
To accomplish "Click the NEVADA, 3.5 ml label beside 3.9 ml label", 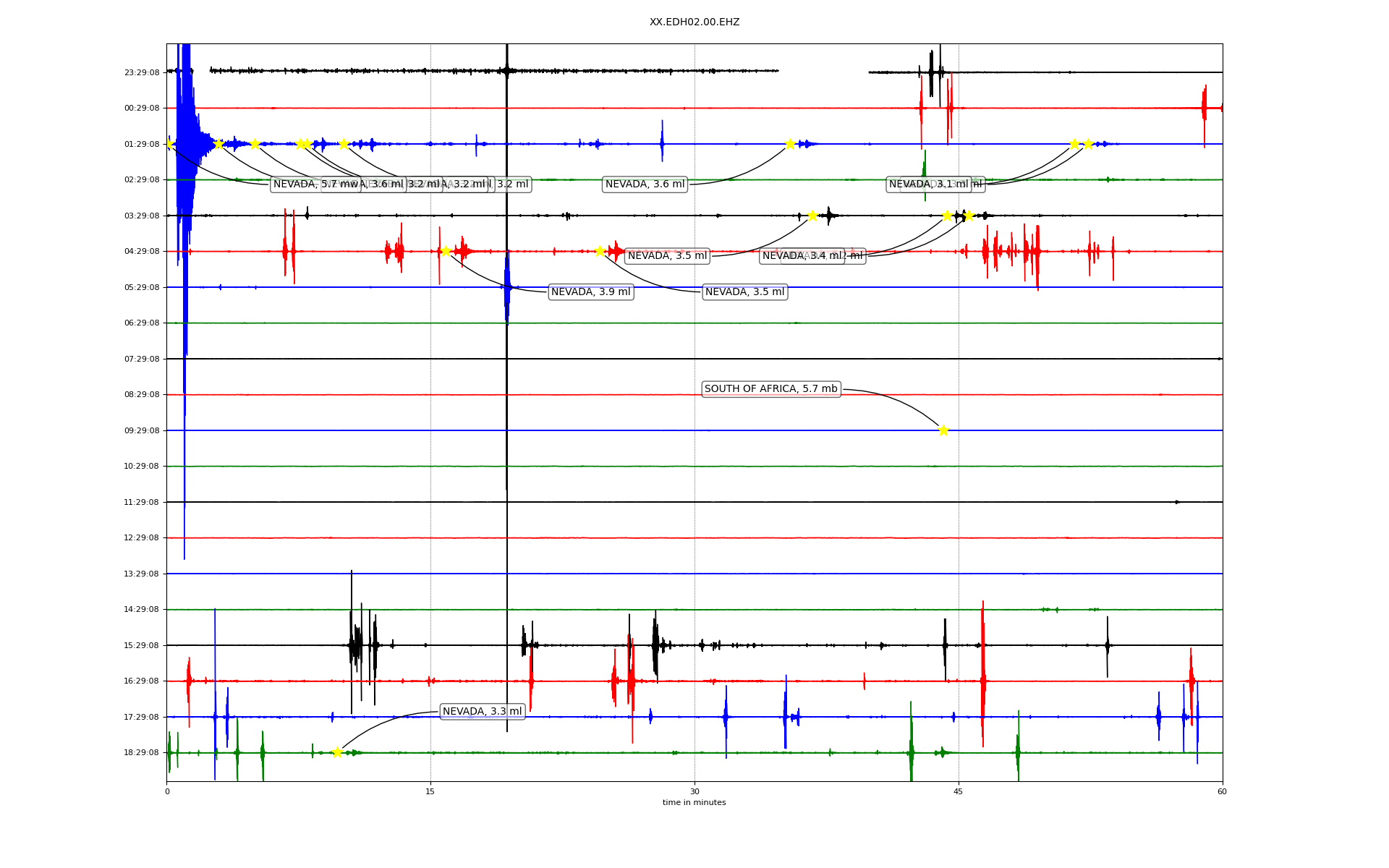I will [x=744, y=292].
